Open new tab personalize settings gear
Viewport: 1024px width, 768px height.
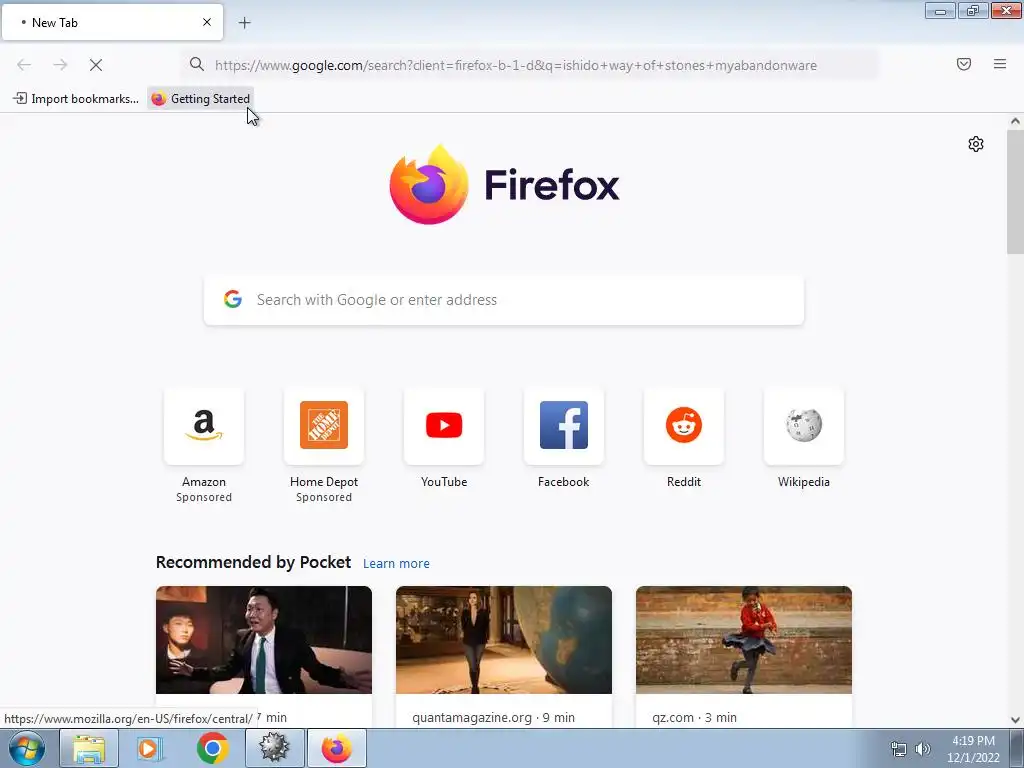pos(976,144)
